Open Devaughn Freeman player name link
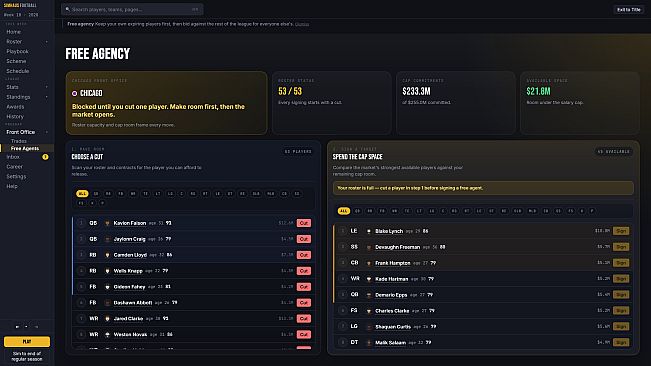 (x=397, y=247)
